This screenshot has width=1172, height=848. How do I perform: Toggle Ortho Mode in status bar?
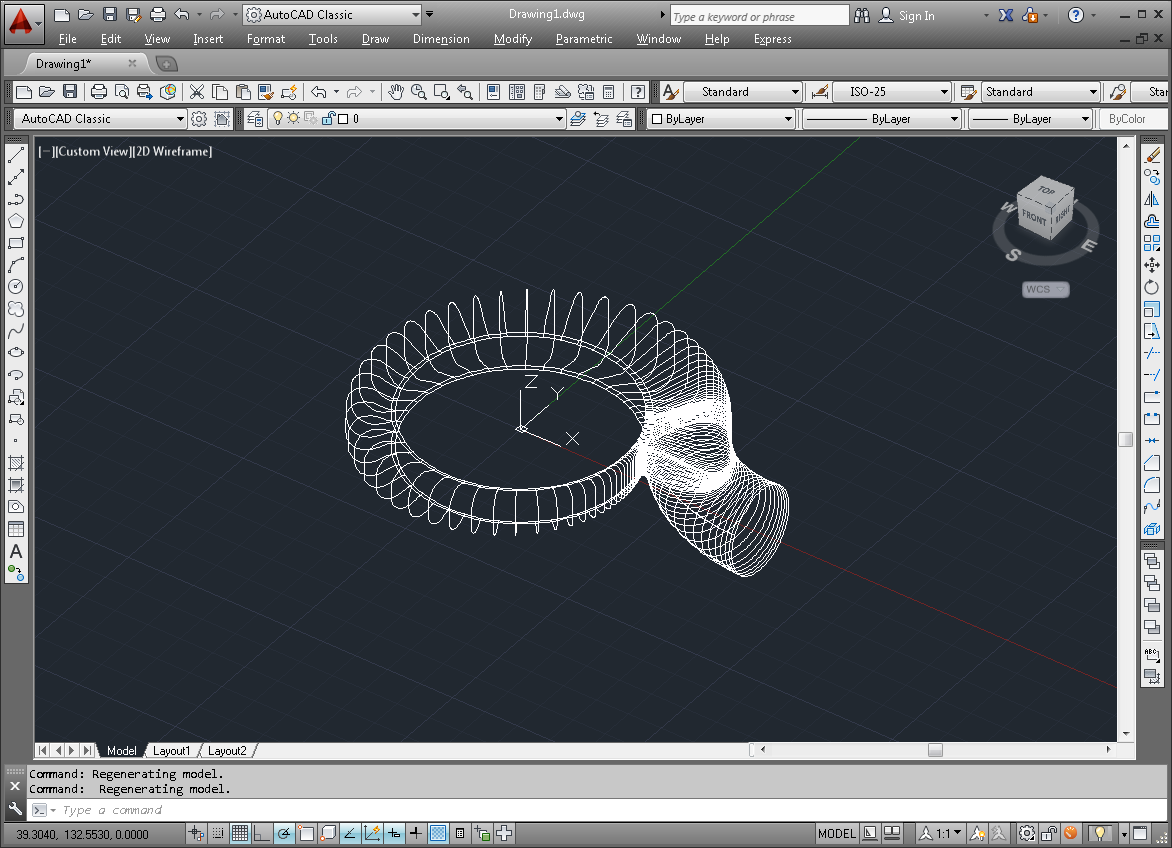[262, 833]
